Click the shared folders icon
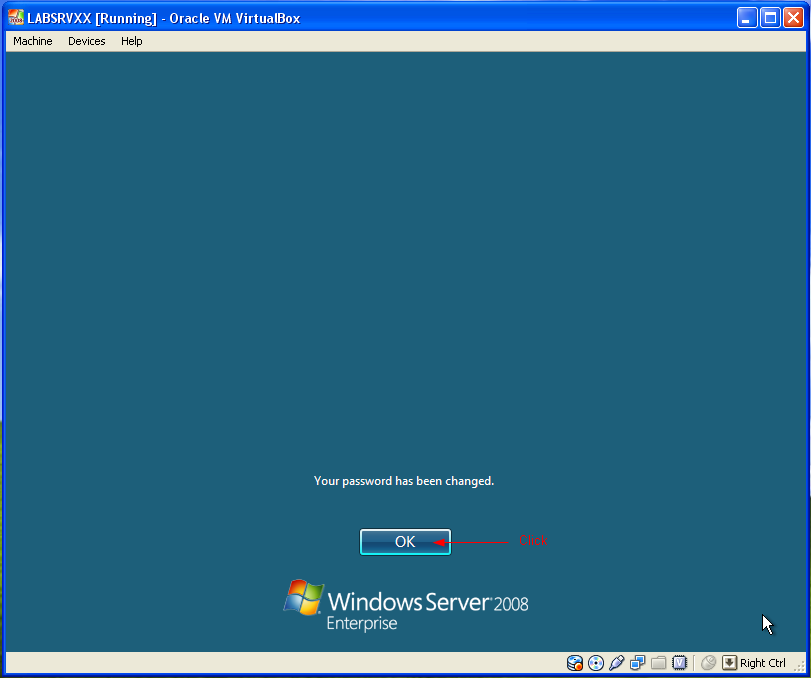 point(659,663)
